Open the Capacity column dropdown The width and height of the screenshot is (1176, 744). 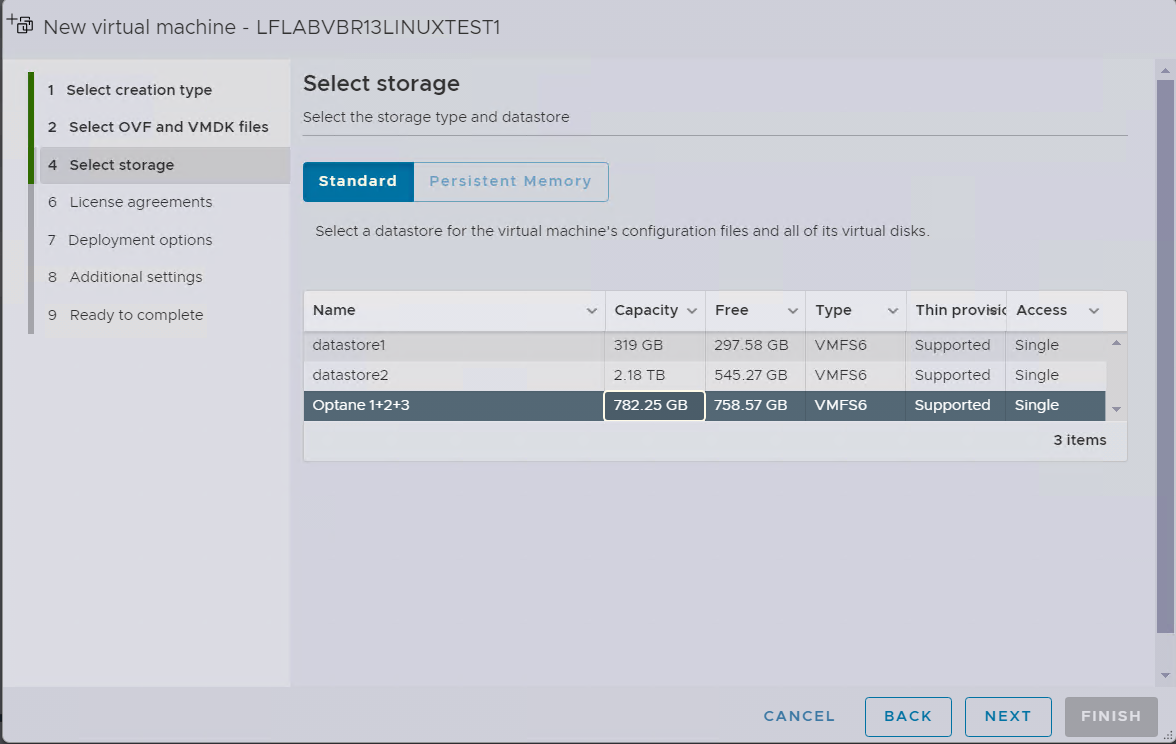(691, 310)
